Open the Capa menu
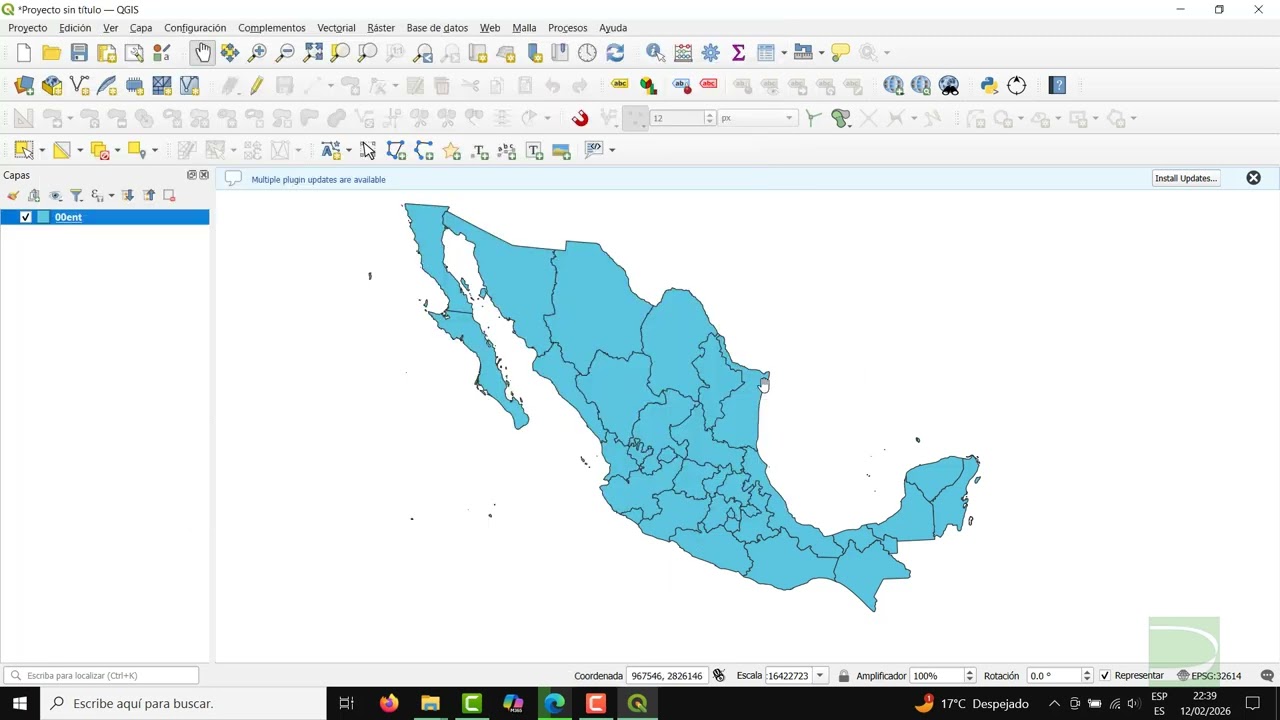 (x=141, y=28)
